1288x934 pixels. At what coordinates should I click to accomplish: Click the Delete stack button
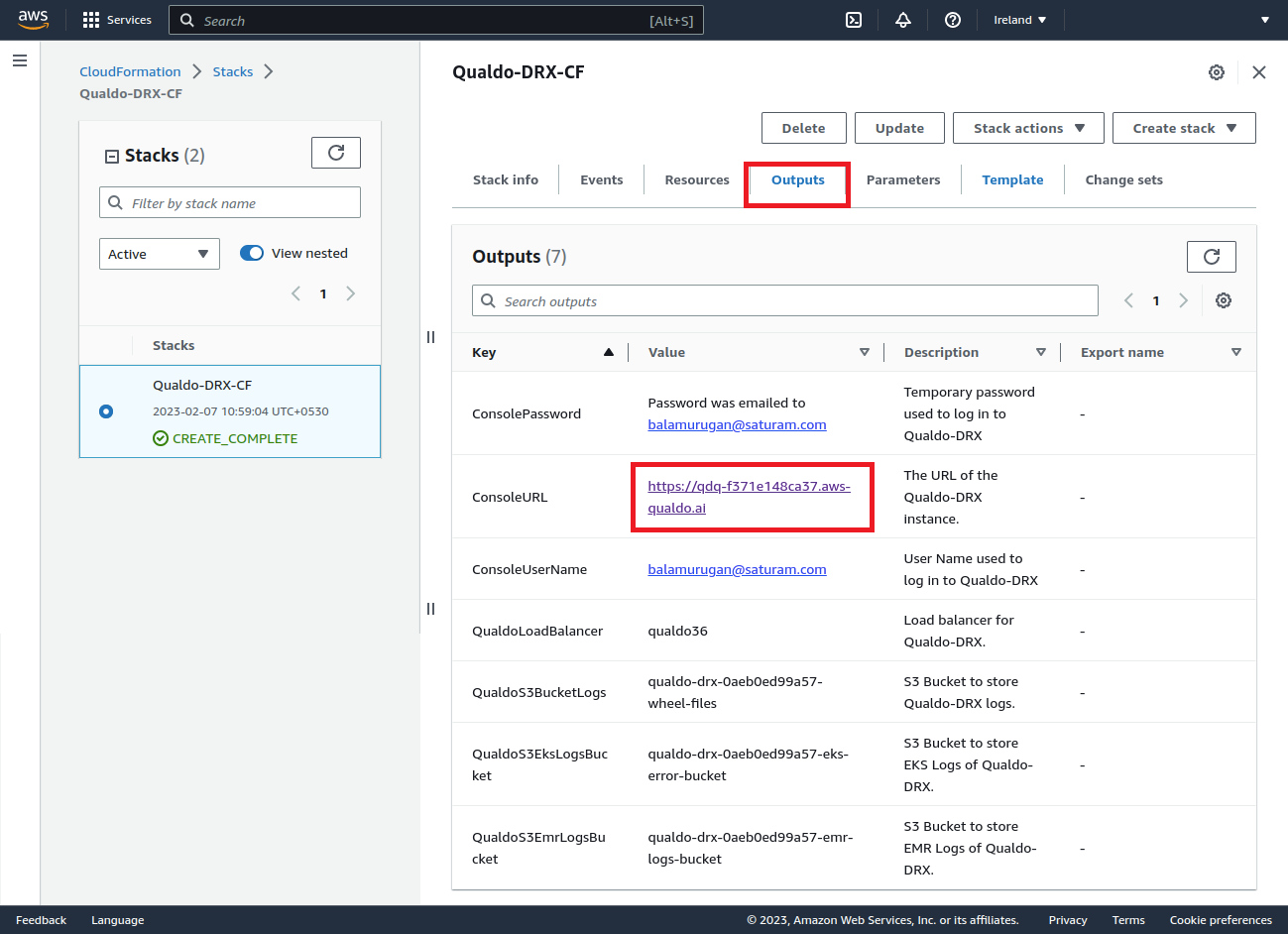(804, 128)
